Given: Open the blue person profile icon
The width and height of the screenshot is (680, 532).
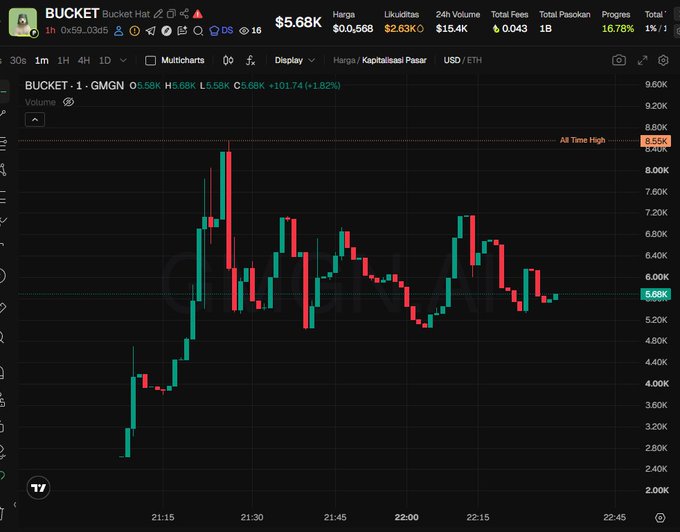Looking at the screenshot, I should click(118, 31).
